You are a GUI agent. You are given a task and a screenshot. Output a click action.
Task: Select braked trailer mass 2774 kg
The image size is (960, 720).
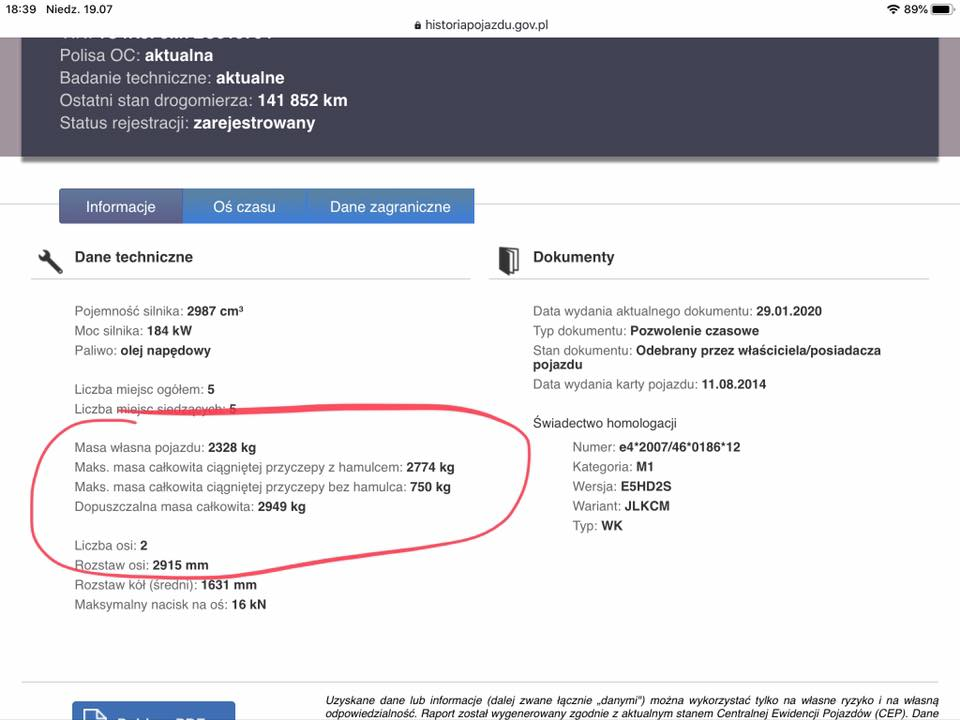click(x=430, y=467)
